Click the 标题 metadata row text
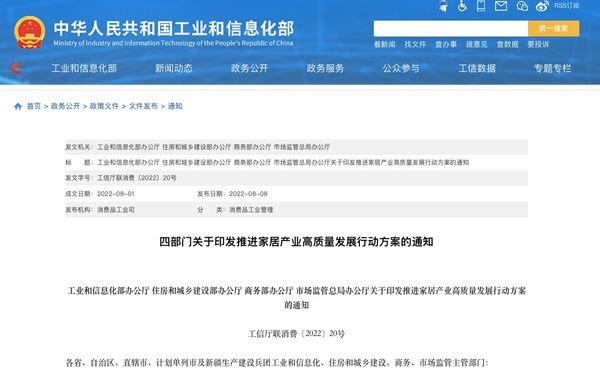The height and width of the screenshot is (373, 600). (x=283, y=163)
